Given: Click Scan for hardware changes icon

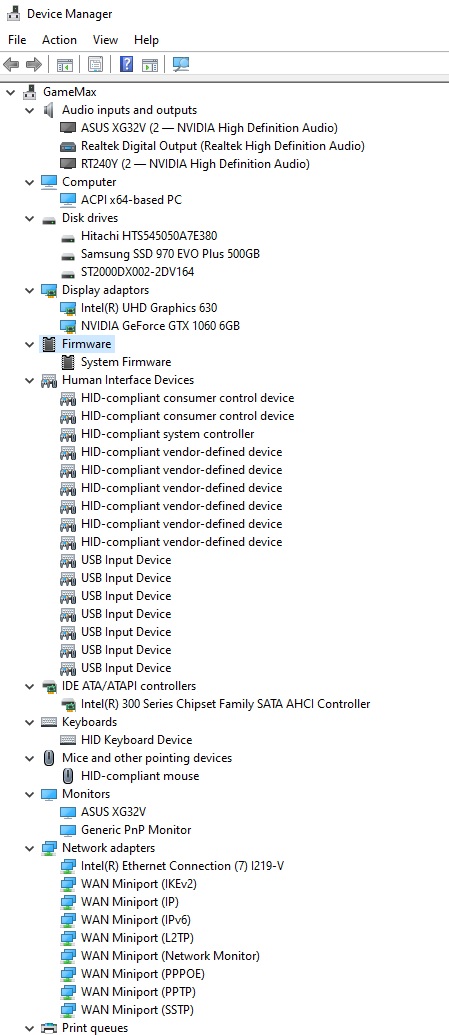Looking at the screenshot, I should 181,64.
